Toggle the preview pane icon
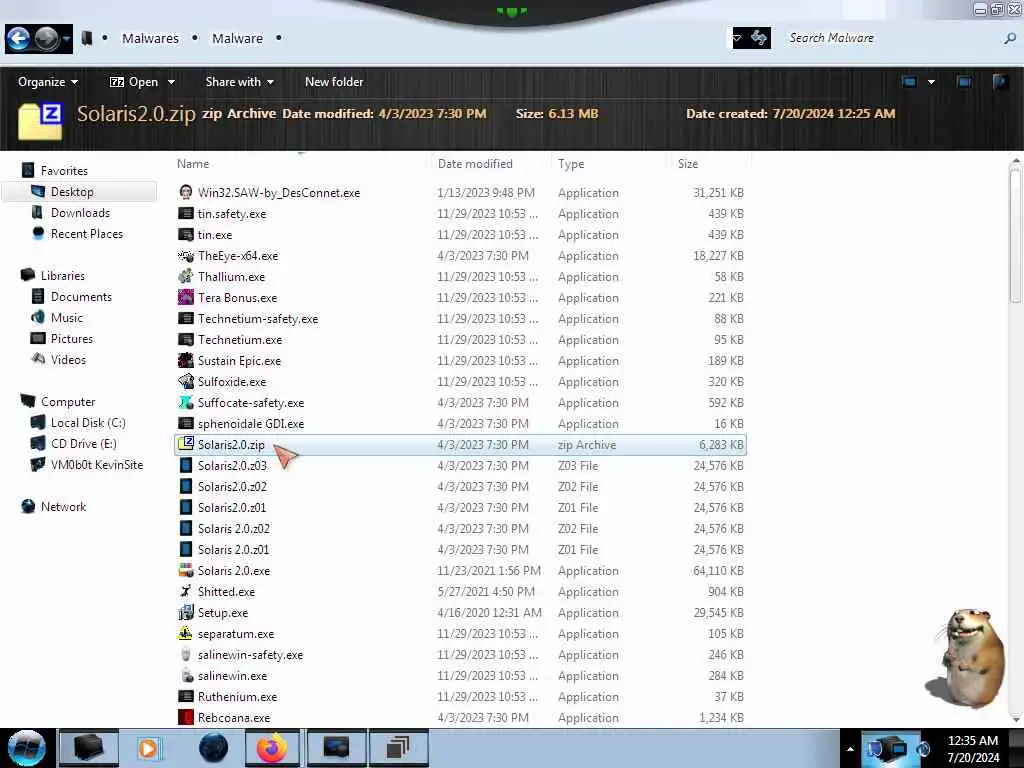 (964, 82)
